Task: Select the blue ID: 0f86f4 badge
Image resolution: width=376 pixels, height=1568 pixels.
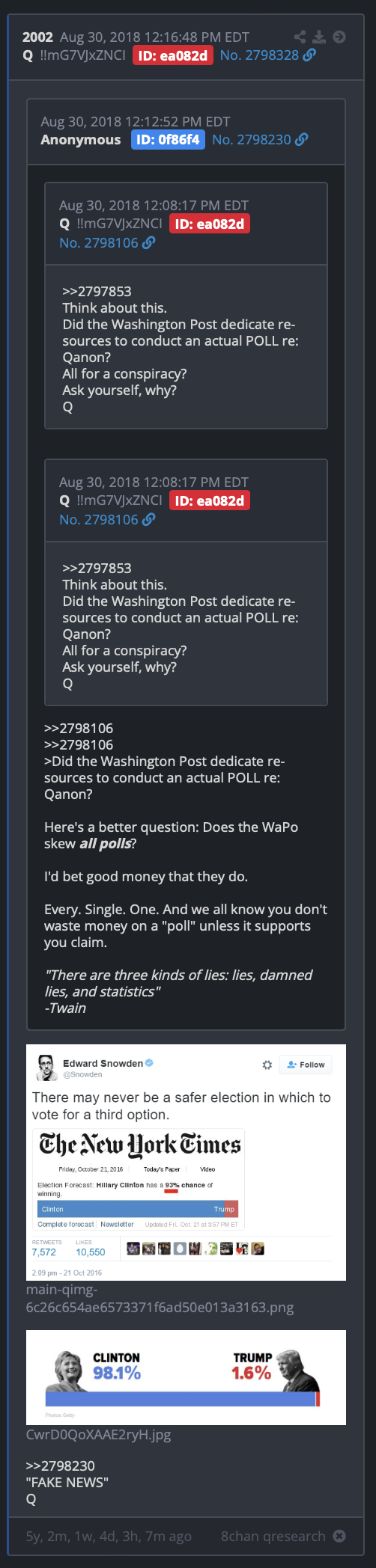Action: tap(168, 139)
